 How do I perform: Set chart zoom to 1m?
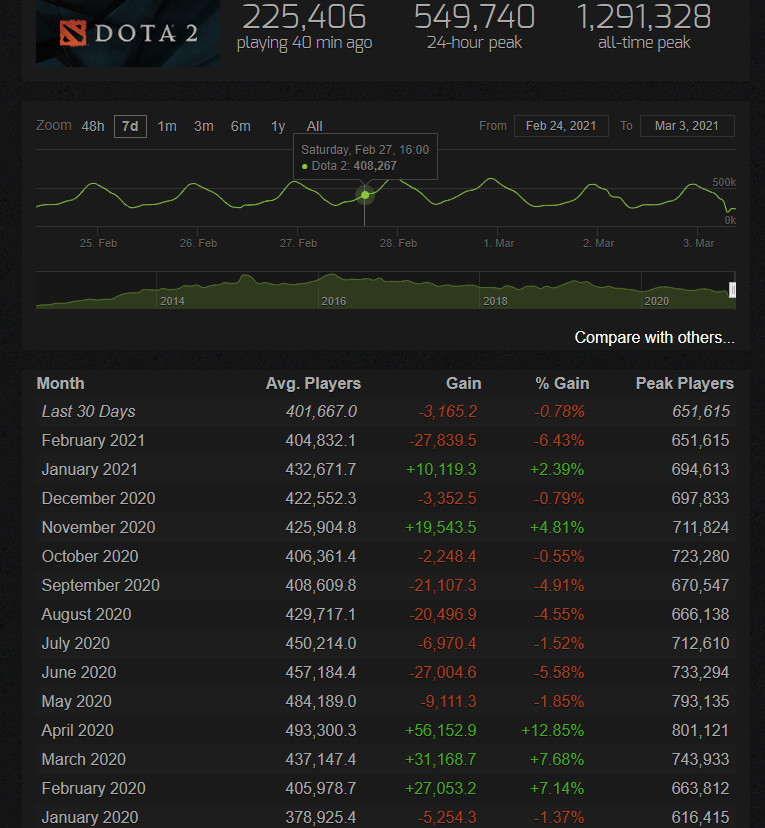167,127
